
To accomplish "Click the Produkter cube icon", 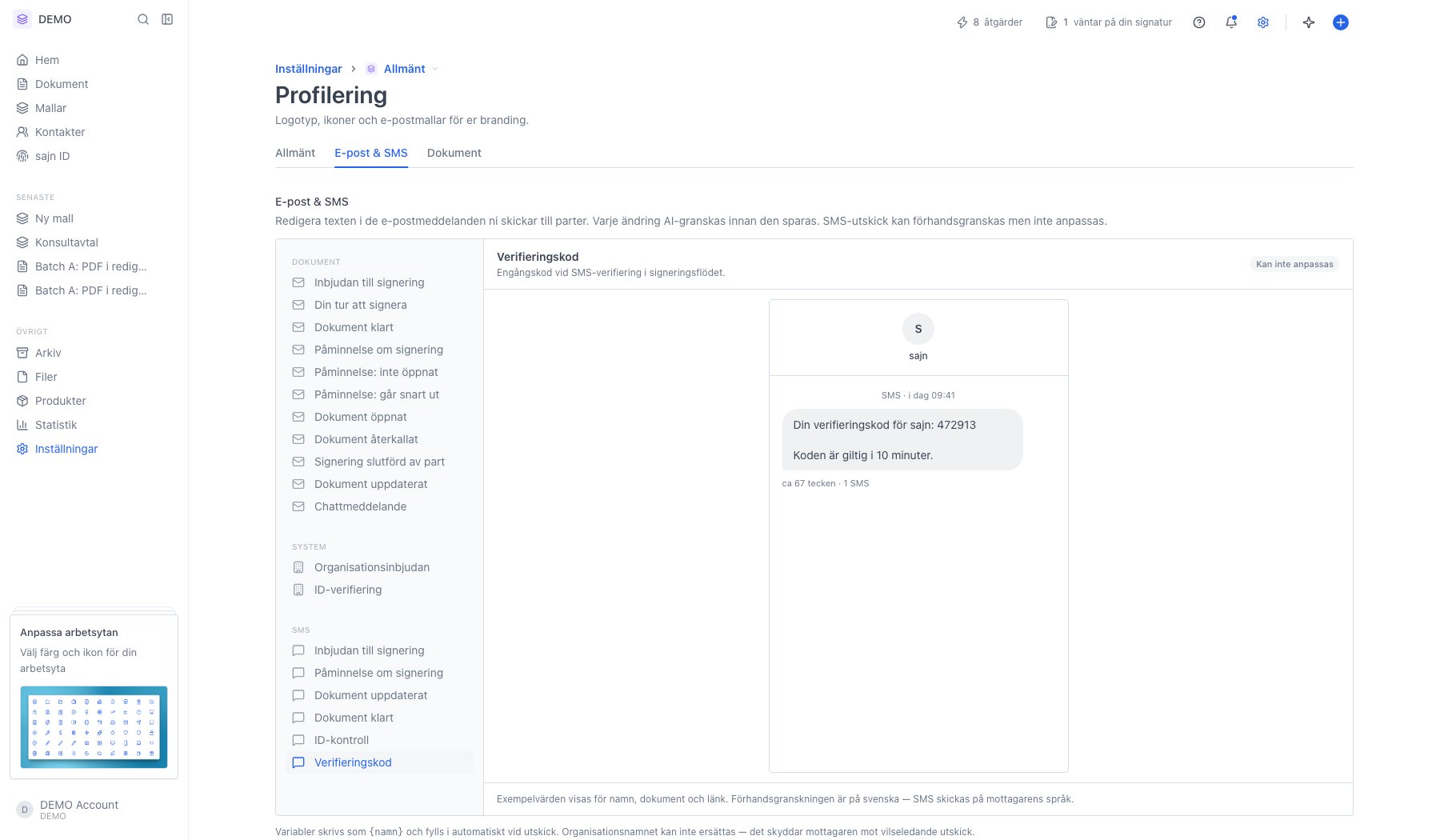I will (22, 401).
